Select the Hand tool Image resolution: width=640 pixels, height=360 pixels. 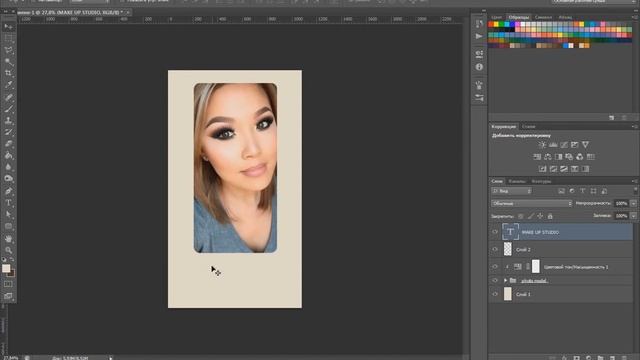coord(9,239)
